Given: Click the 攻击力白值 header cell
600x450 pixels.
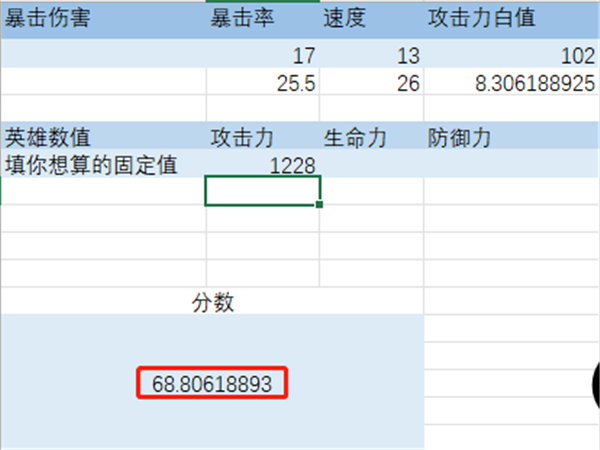Looking at the screenshot, I should (x=510, y=19).
